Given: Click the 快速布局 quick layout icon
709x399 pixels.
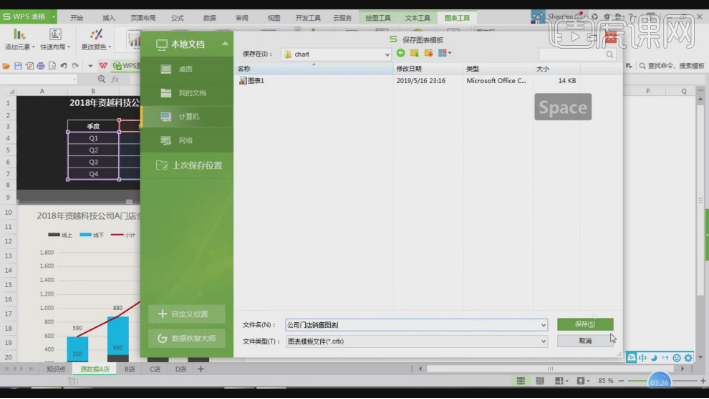Looking at the screenshot, I should coord(55,34).
